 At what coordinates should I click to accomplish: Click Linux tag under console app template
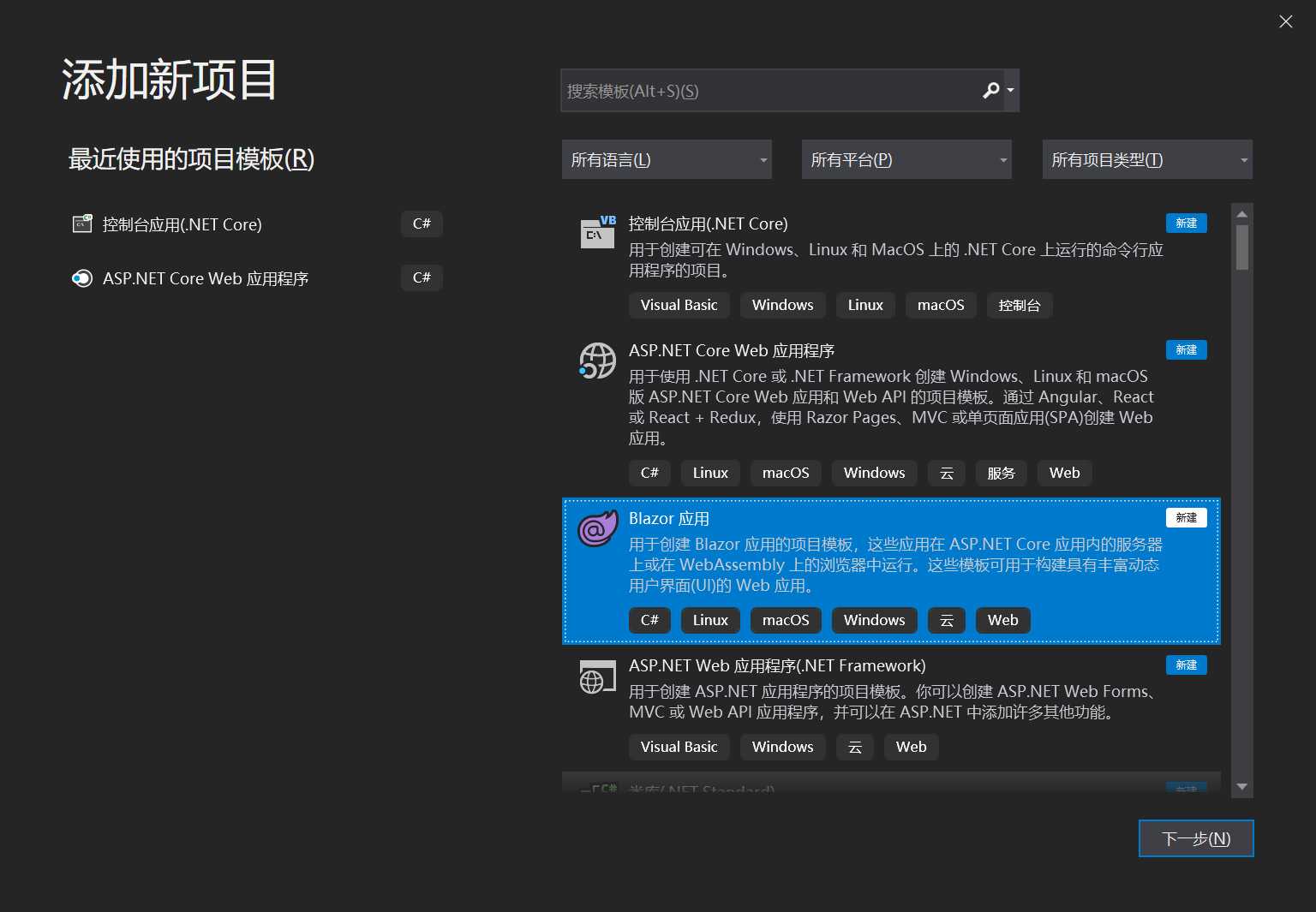click(865, 305)
